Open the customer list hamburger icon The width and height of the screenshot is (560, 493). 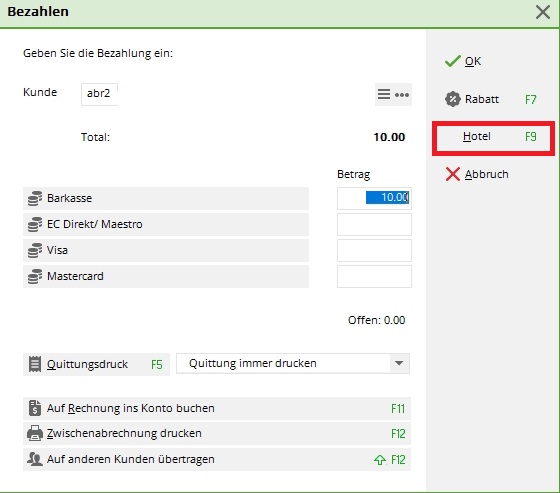[x=384, y=94]
